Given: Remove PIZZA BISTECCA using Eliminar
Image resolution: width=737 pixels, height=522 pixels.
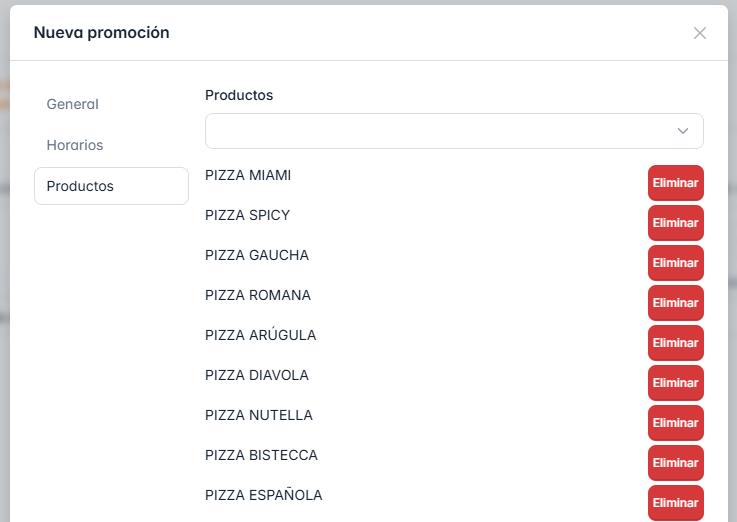Looking at the screenshot, I should pyautogui.click(x=675, y=463).
